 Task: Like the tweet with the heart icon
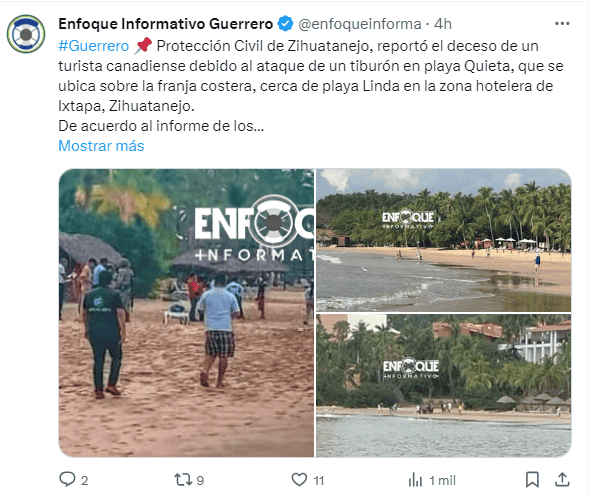(x=299, y=480)
